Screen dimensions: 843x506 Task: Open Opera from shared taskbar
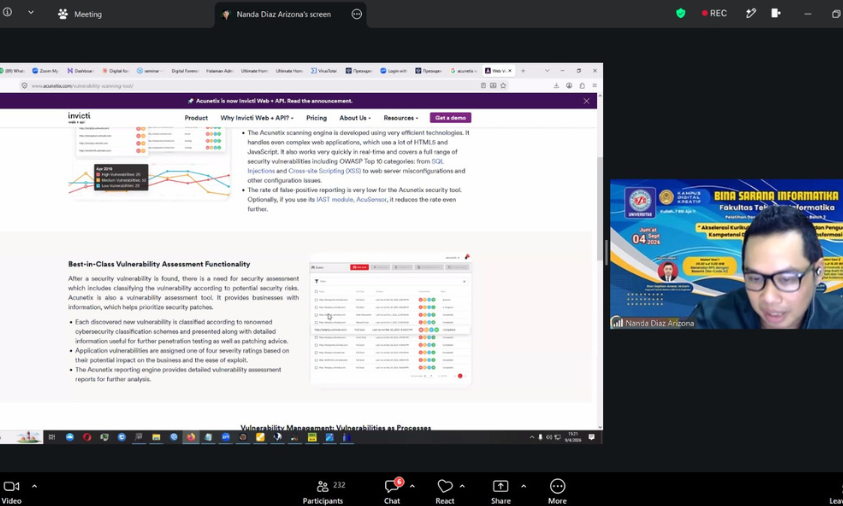[x=87, y=437]
